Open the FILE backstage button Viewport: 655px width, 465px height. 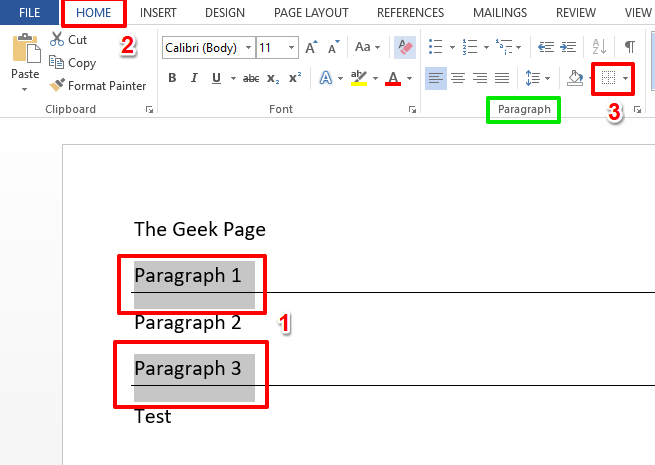[29, 13]
